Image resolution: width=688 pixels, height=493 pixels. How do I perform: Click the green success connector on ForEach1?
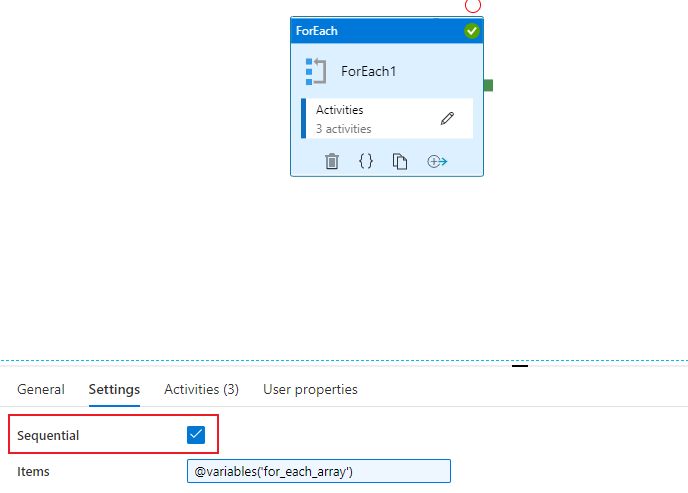pos(488,85)
